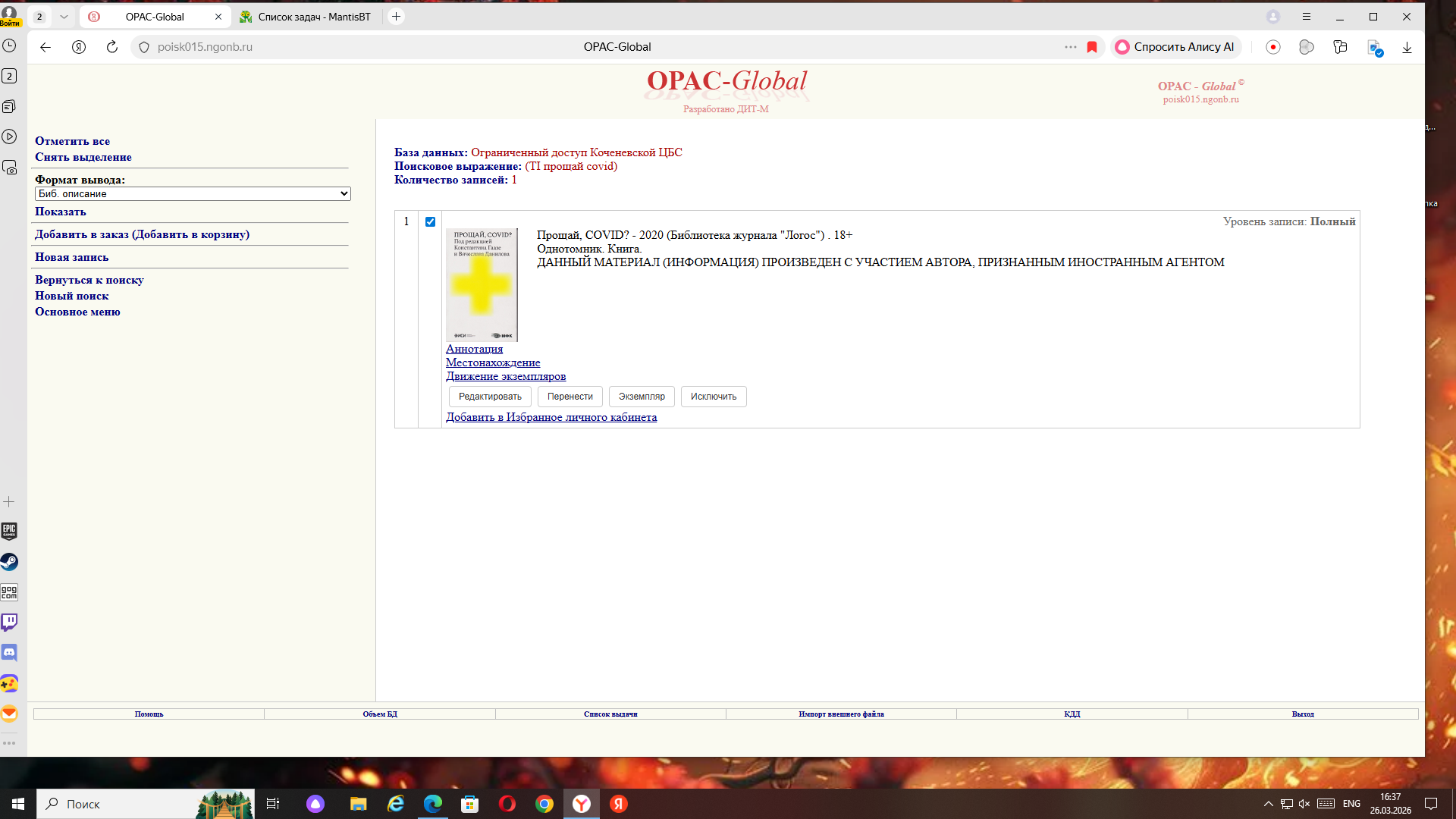Screen dimensions: 1456x819
Task: Open the 'Местонахождение' link
Action: (x=493, y=362)
